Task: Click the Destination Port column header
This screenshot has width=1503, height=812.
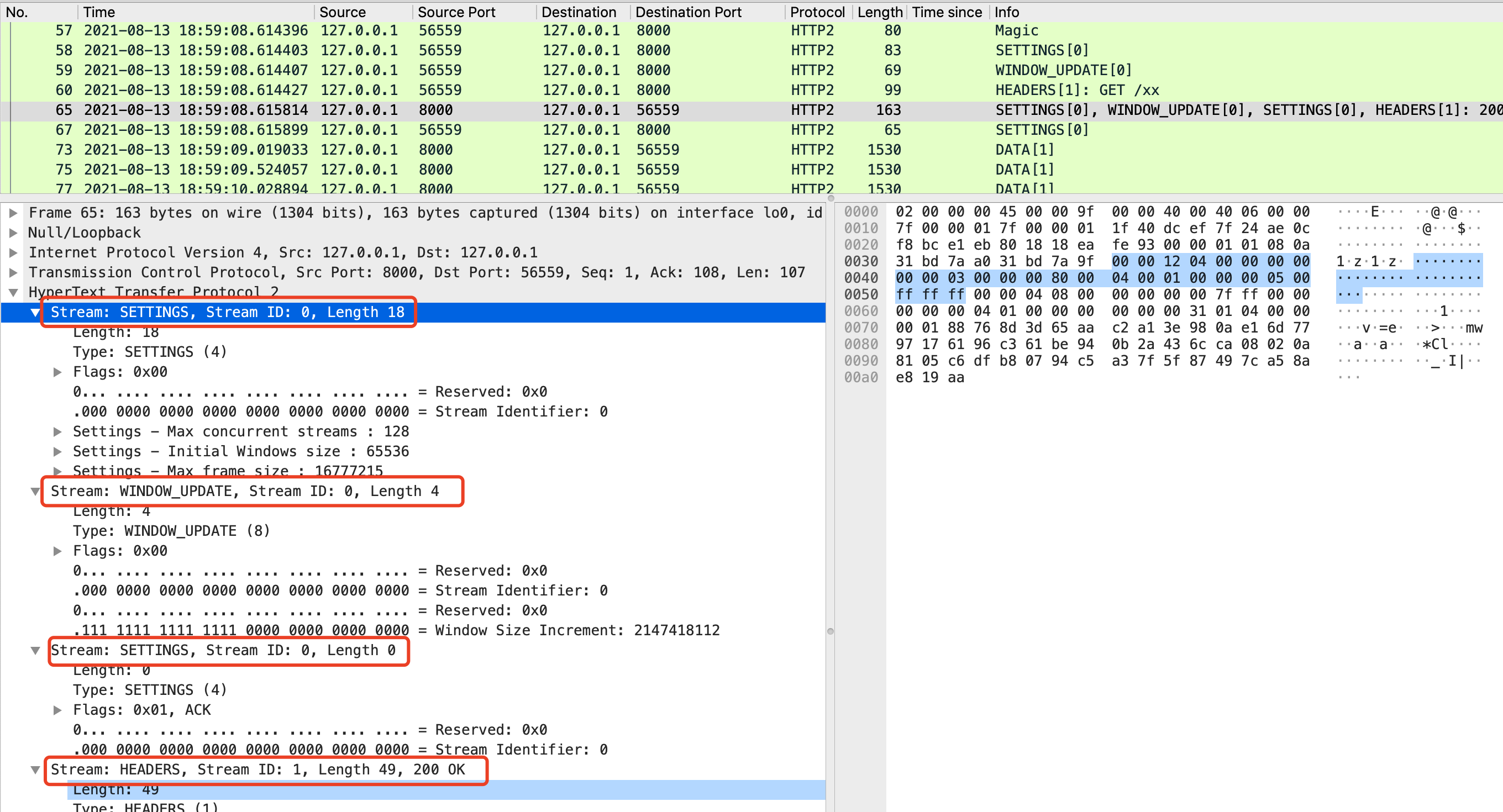Action: coord(689,12)
